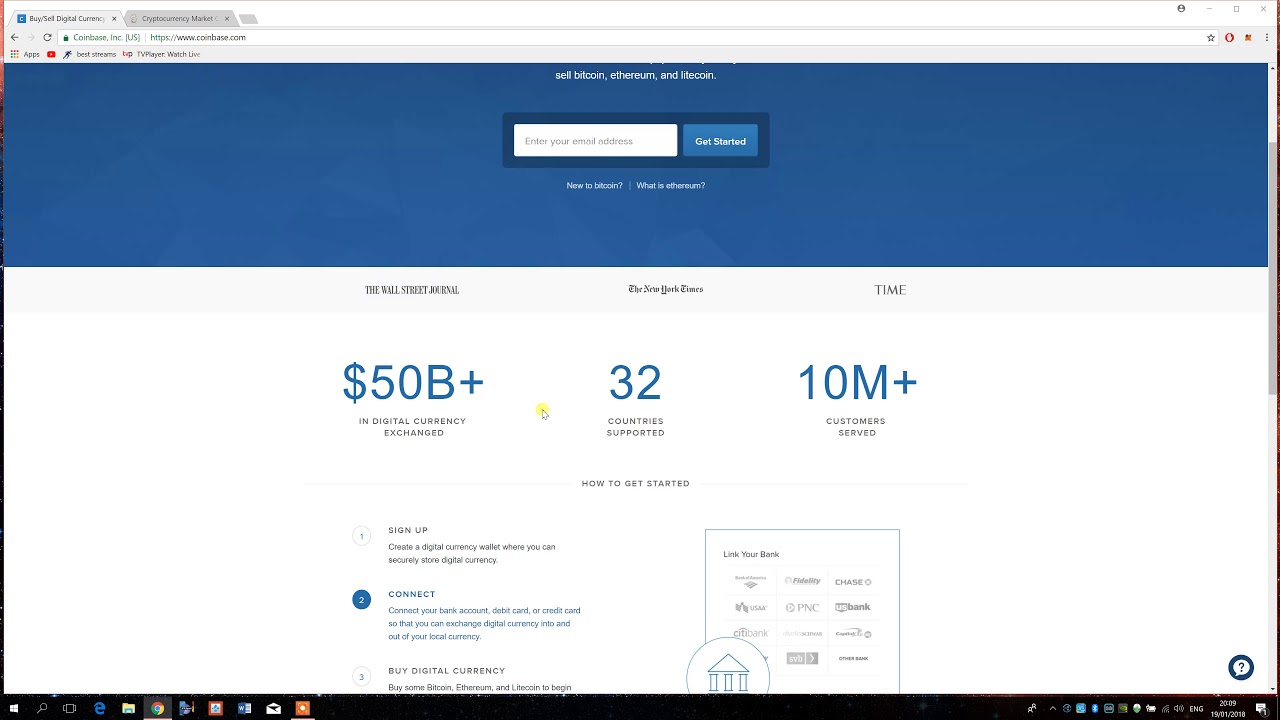Click the volume speaker tray icon
Image resolution: width=1280 pixels, height=720 pixels.
(1178, 708)
